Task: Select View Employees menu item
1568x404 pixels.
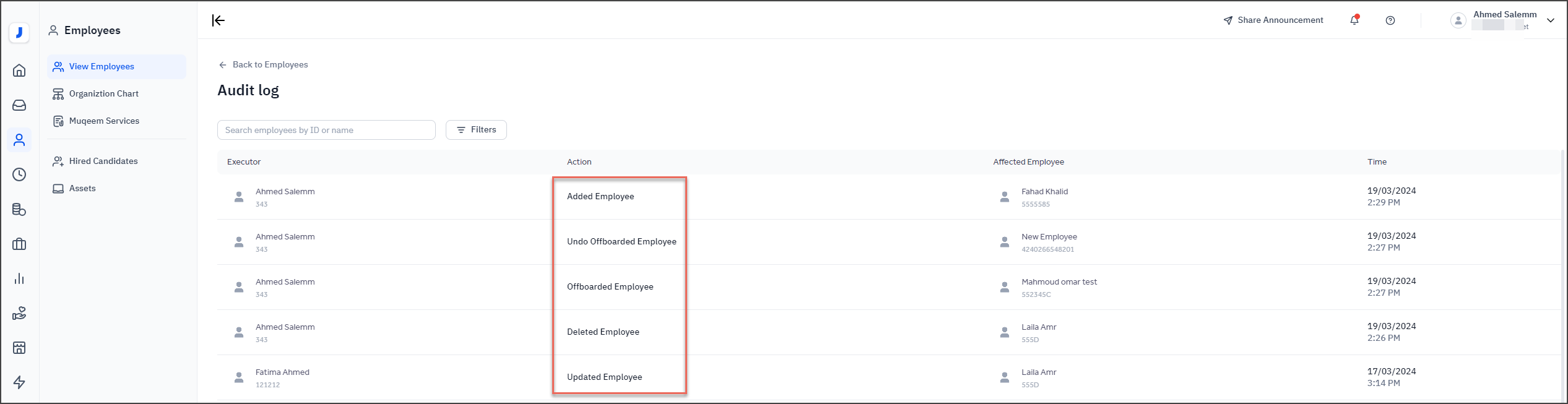Action: click(x=102, y=67)
